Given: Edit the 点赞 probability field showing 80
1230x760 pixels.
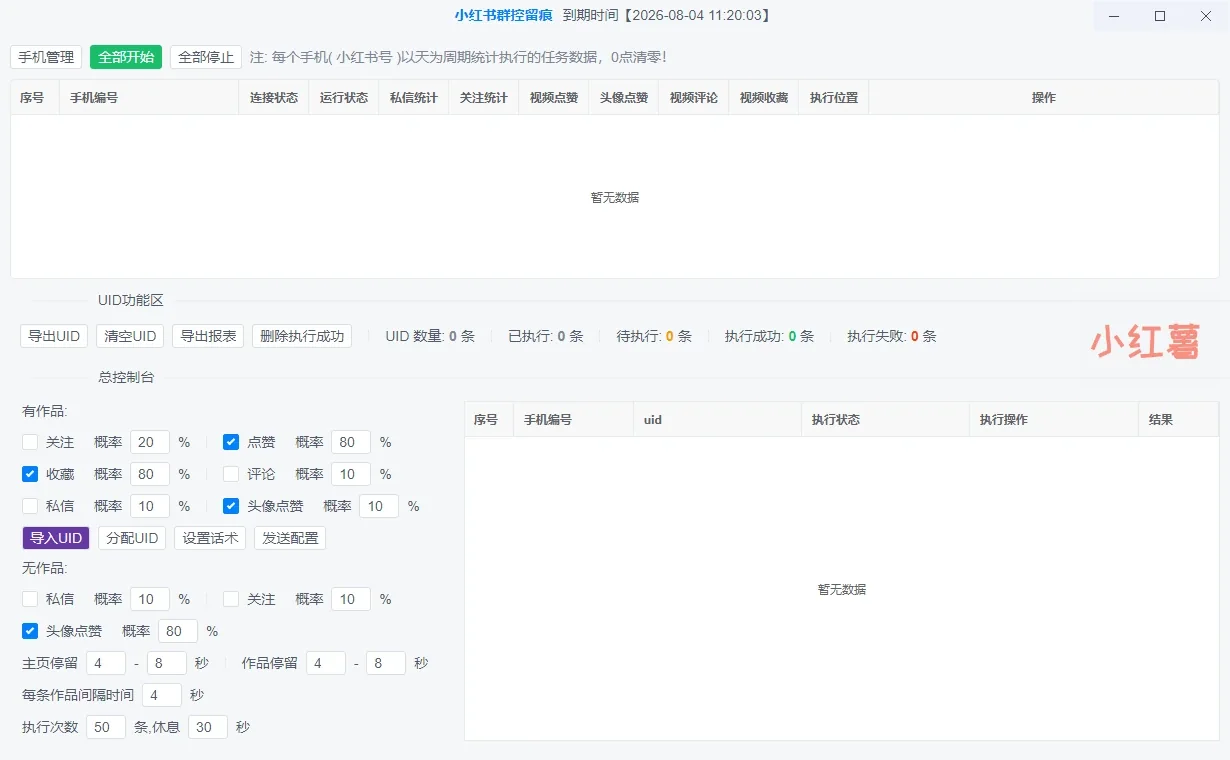Looking at the screenshot, I should [351, 442].
